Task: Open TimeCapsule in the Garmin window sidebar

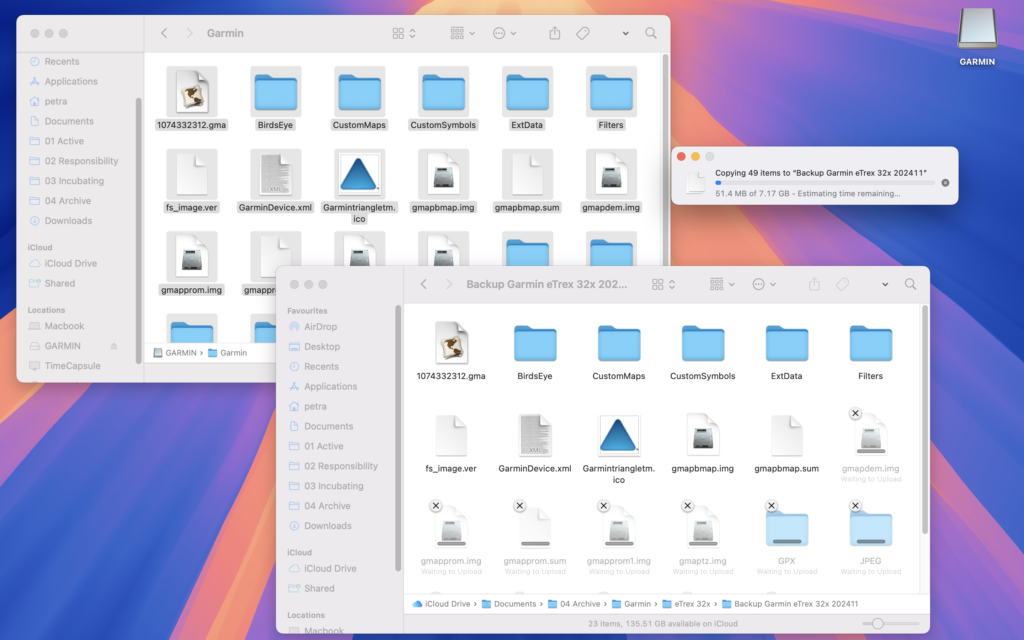Action: tap(72, 366)
